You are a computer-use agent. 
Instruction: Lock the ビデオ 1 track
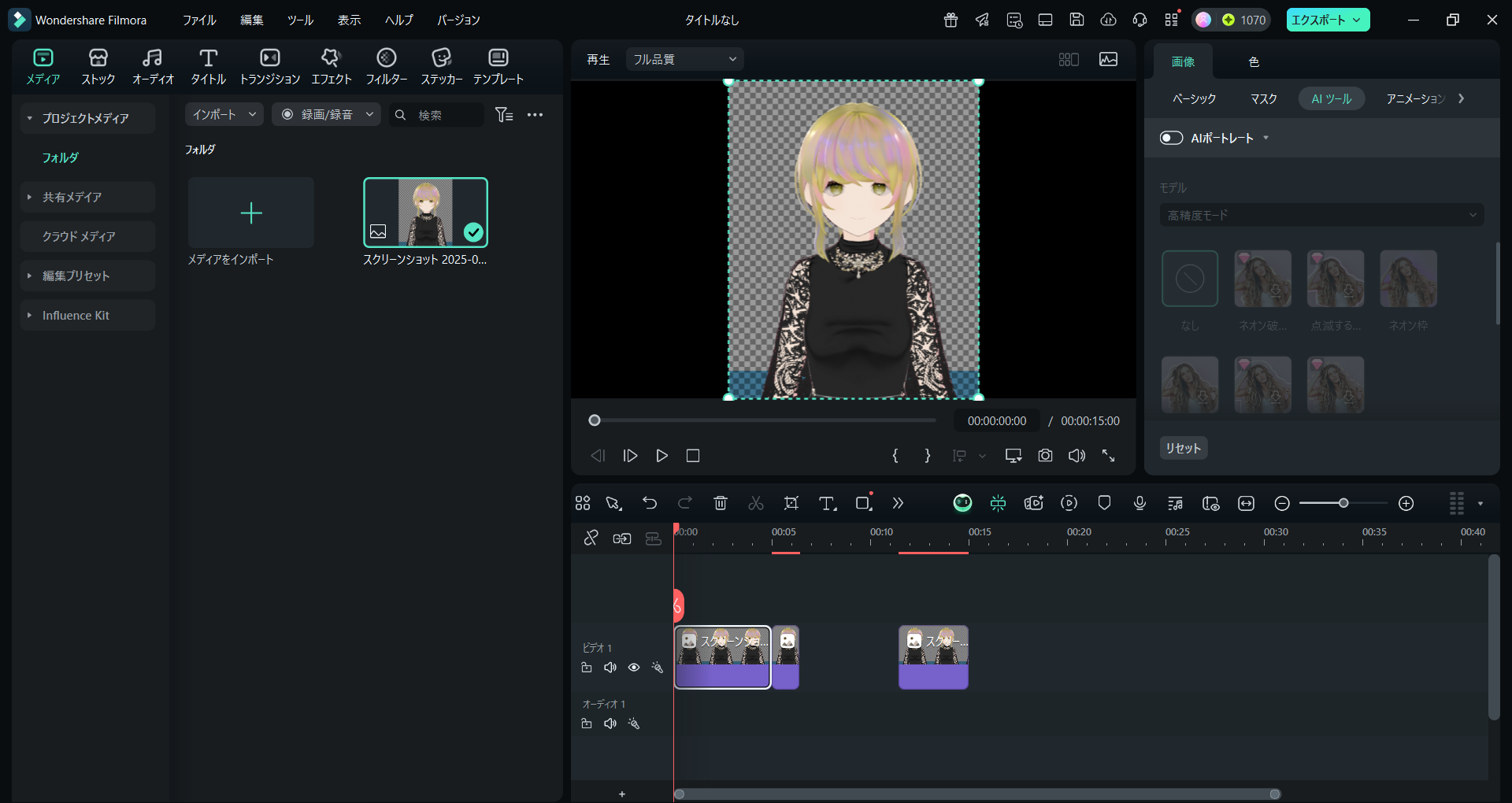(x=587, y=668)
